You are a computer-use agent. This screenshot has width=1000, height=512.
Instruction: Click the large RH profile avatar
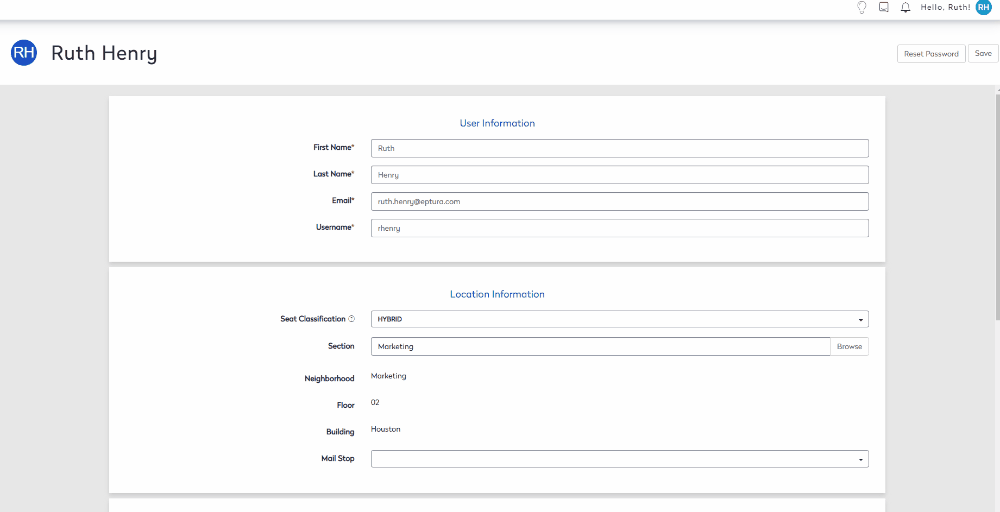(x=23, y=54)
